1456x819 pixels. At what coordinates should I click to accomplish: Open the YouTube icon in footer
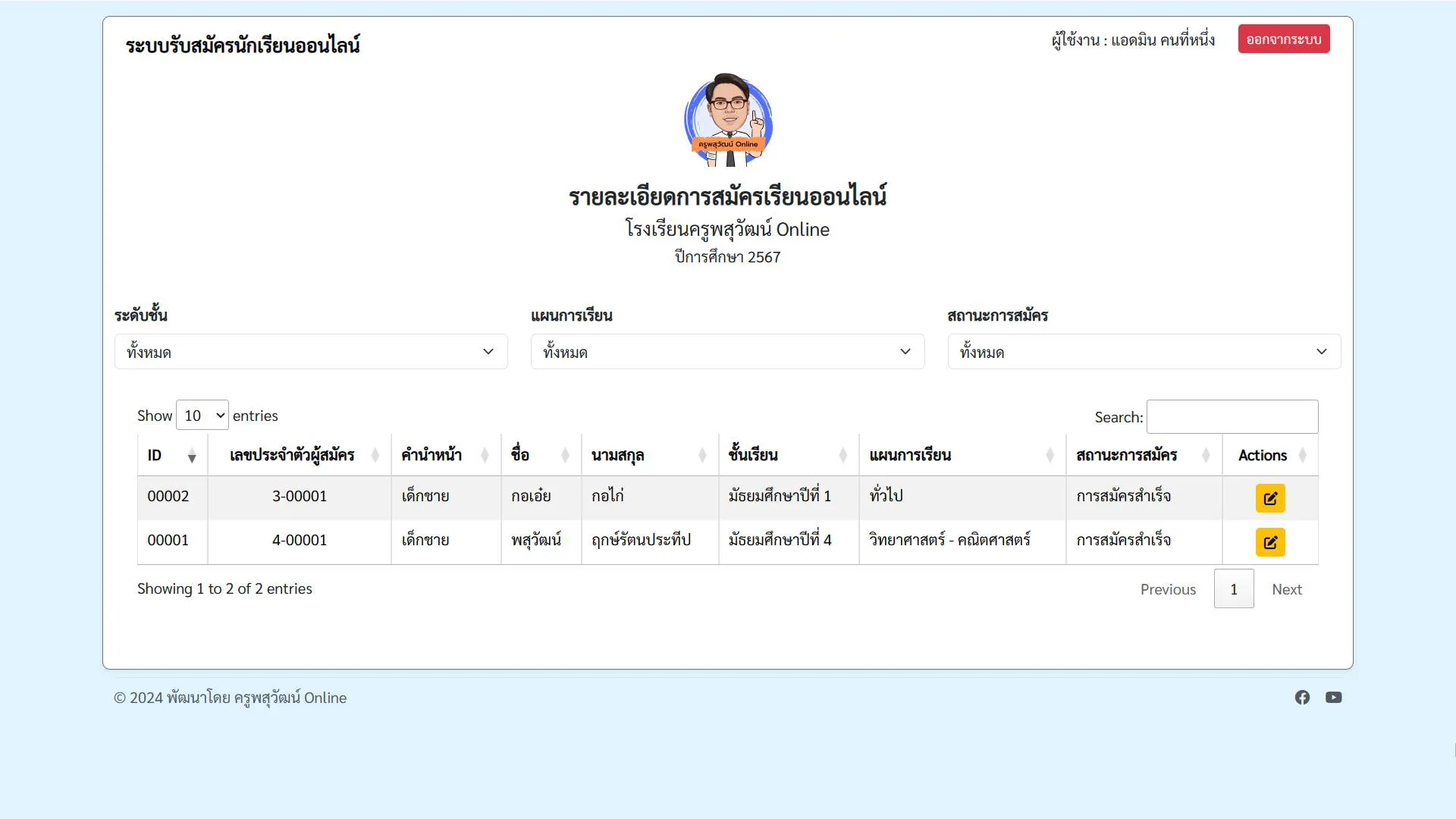pyautogui.click(x=1333, y=698)
